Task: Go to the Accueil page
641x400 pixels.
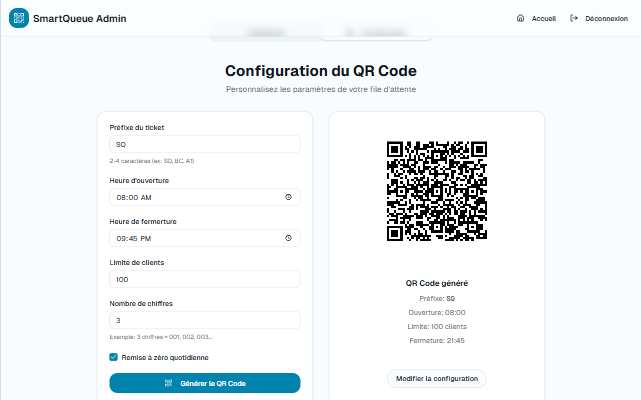Action: tap(543, 18)
